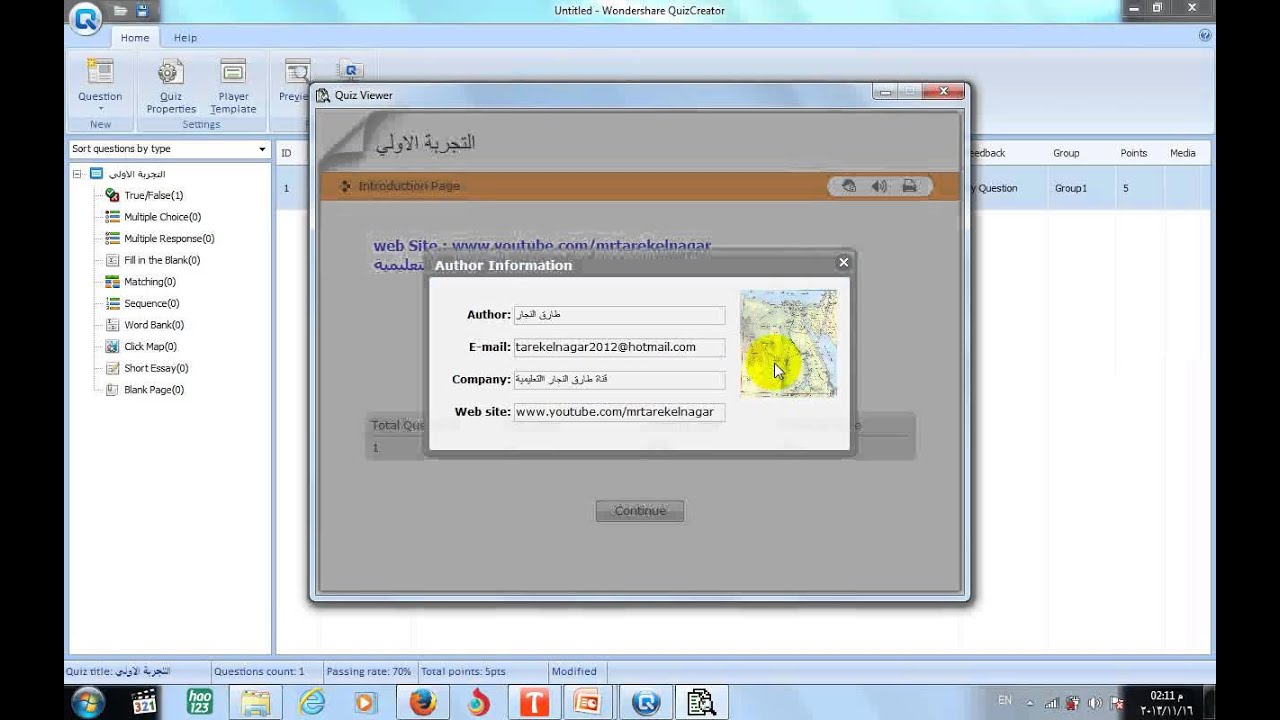Click the ID column header

[287, 153]
